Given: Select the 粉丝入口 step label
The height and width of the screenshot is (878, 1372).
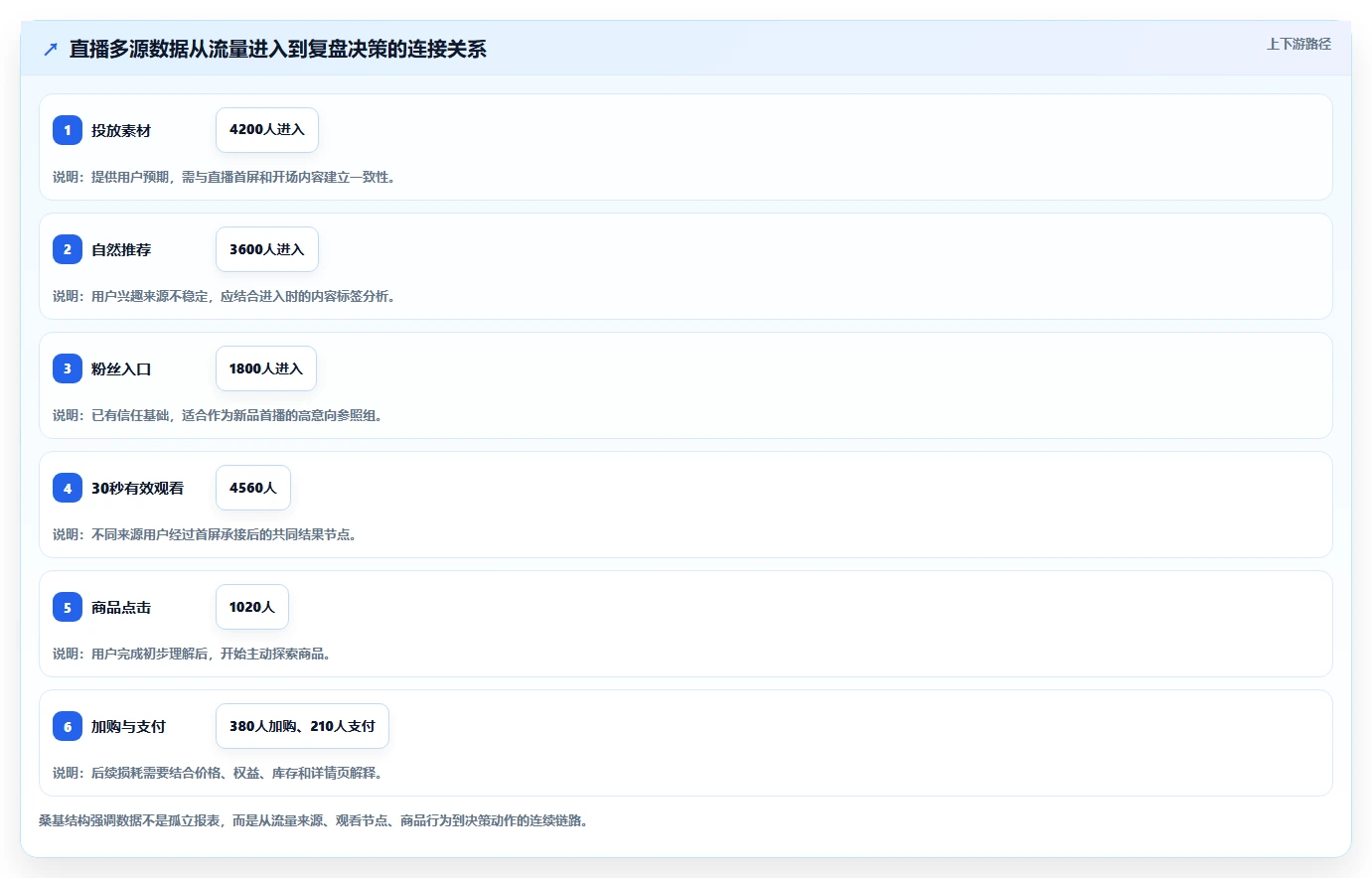Looking at the screenshot, I should click(x=121, y=368).
